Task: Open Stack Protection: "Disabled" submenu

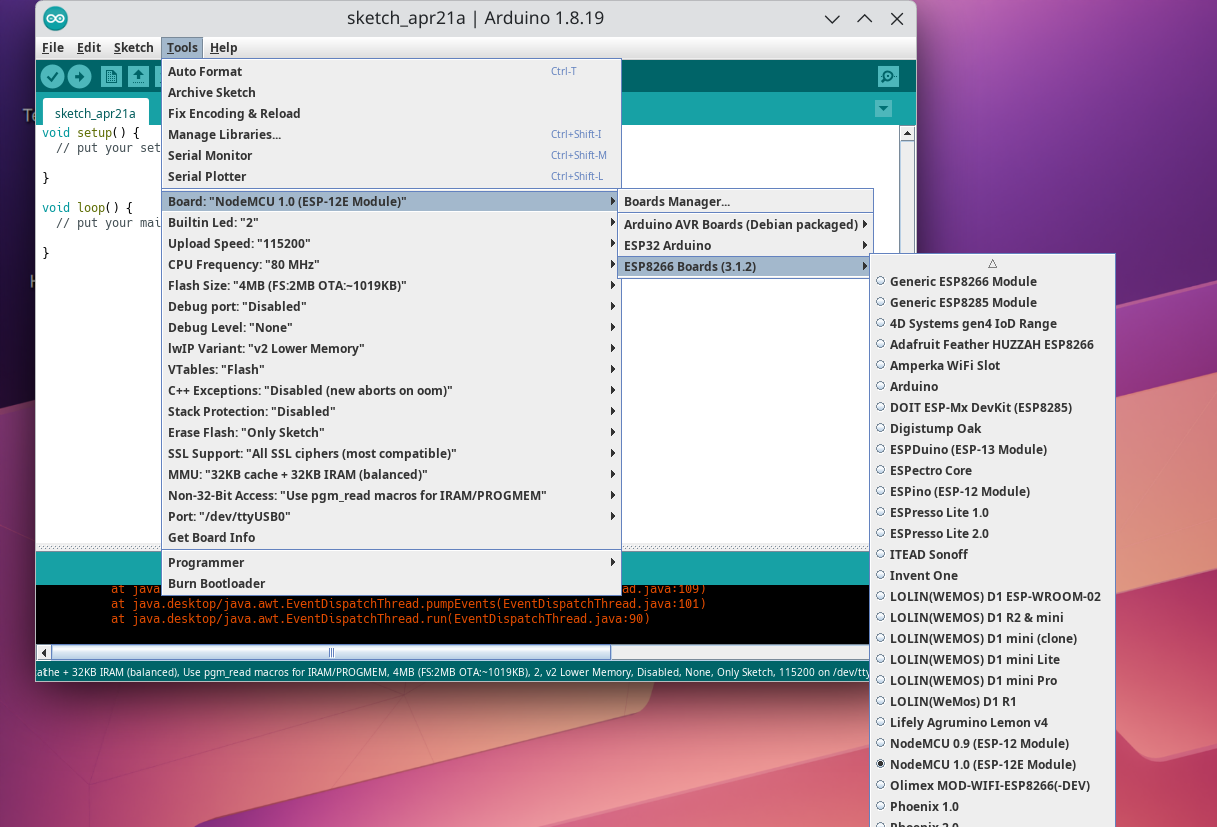Action: [391, 411]
